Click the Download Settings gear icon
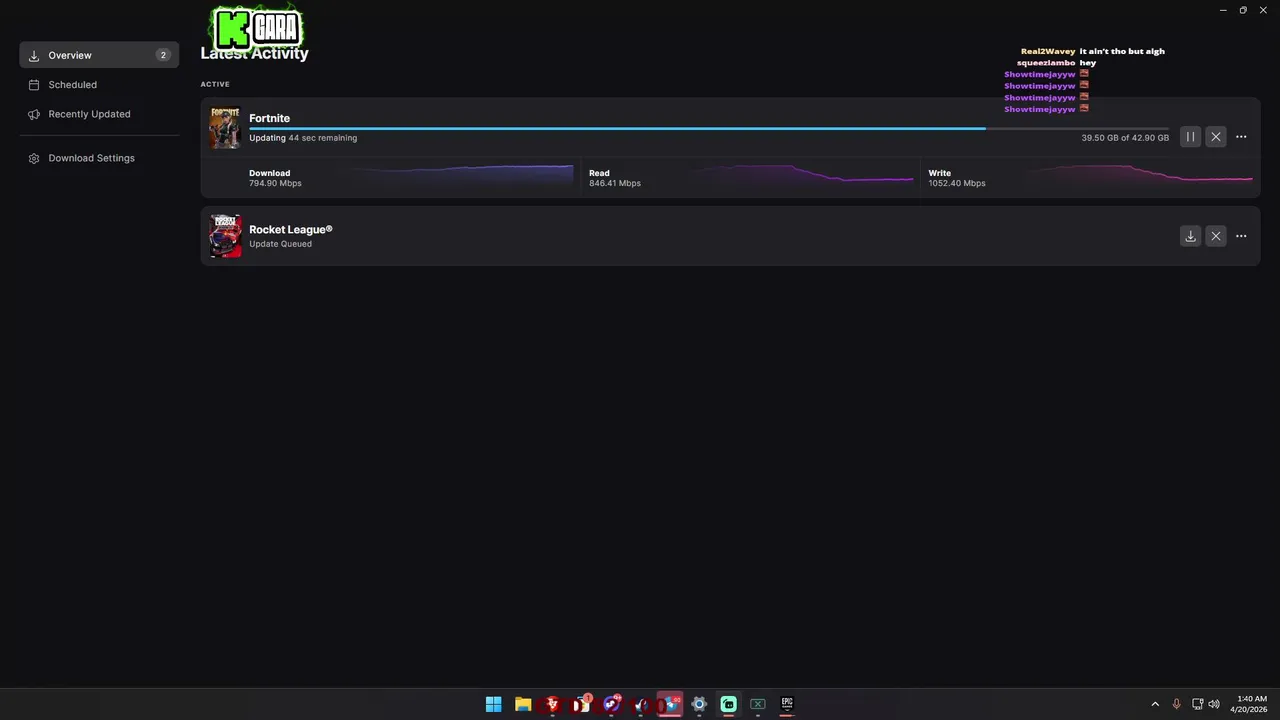The width and height of the screenshot is (1280, 720). [x=34, y=158]
